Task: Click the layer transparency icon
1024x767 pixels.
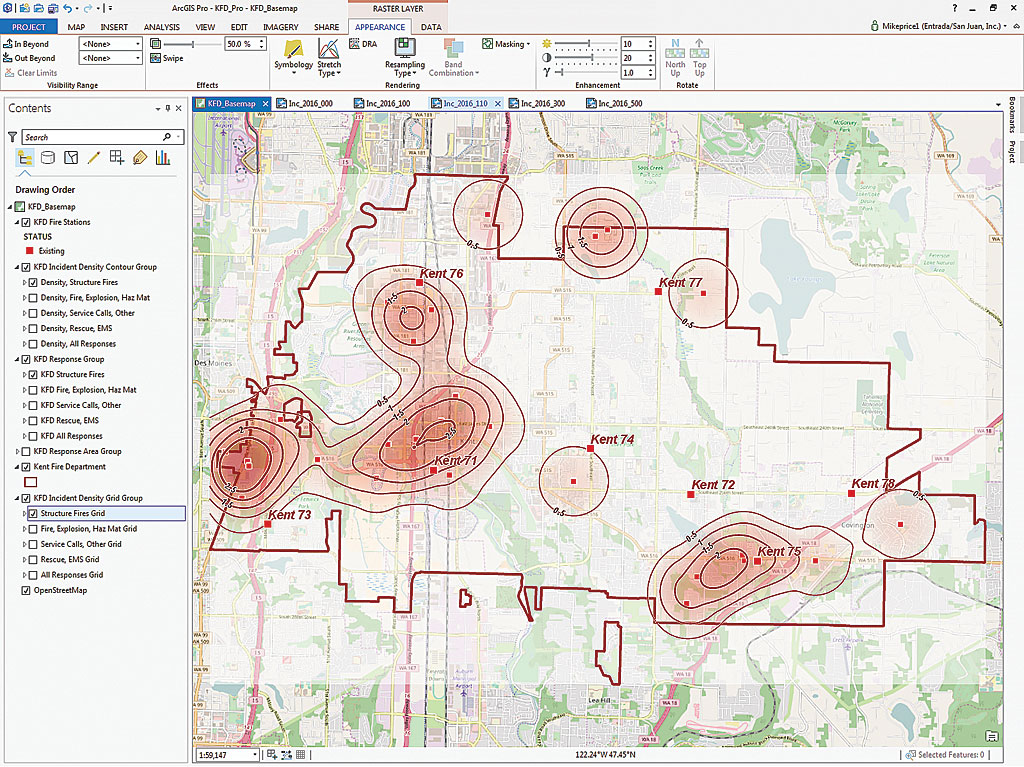Action: pos(155,44)
